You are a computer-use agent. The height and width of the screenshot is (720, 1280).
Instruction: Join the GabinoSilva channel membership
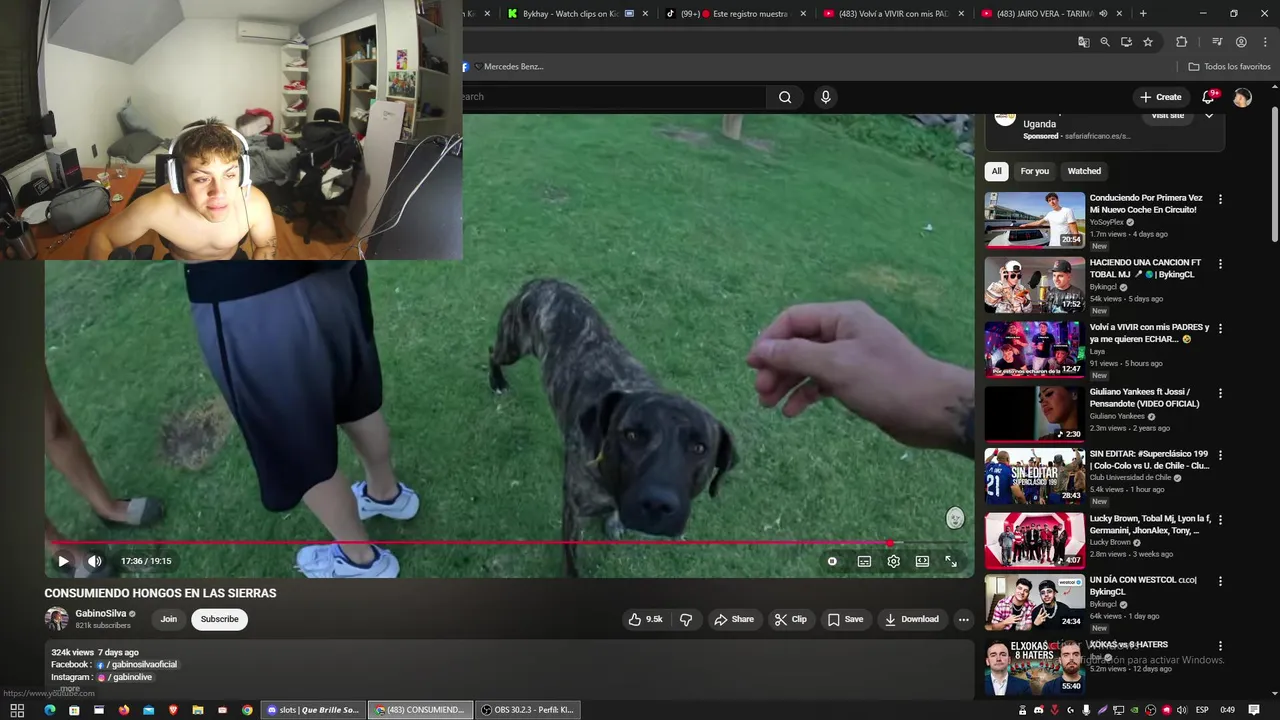point(169,619)
